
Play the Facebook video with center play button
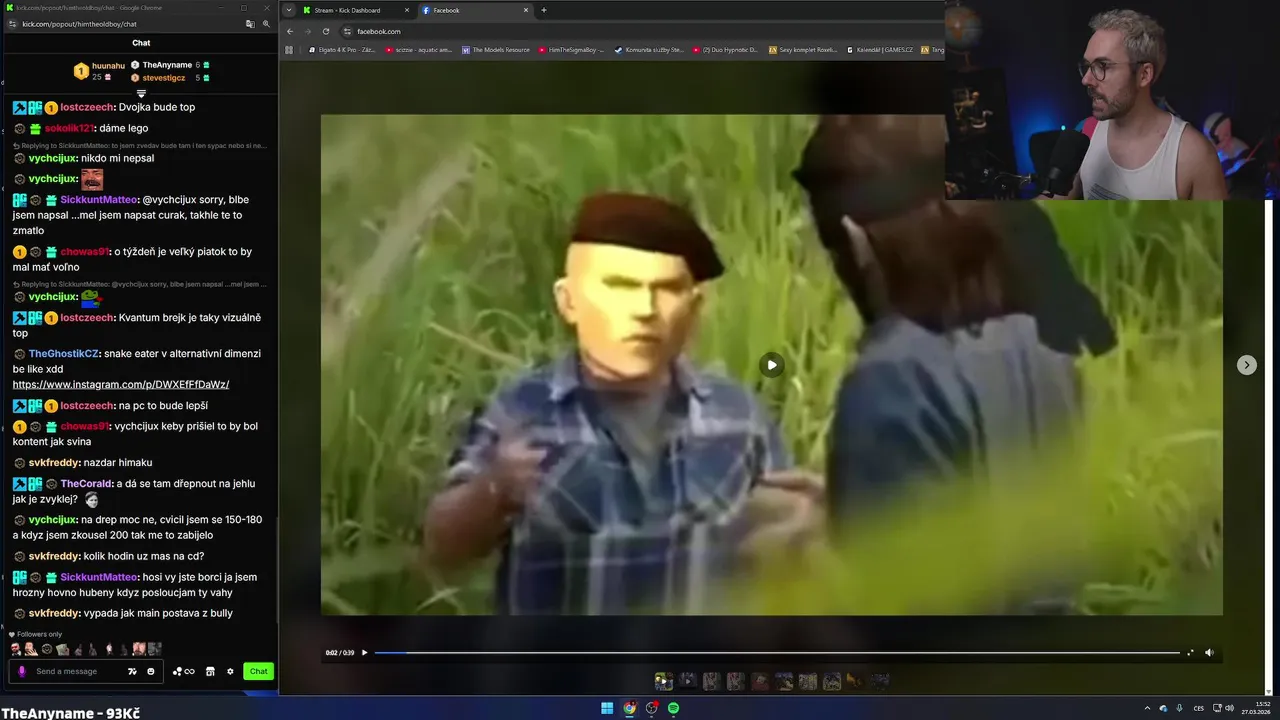point(771,365)
